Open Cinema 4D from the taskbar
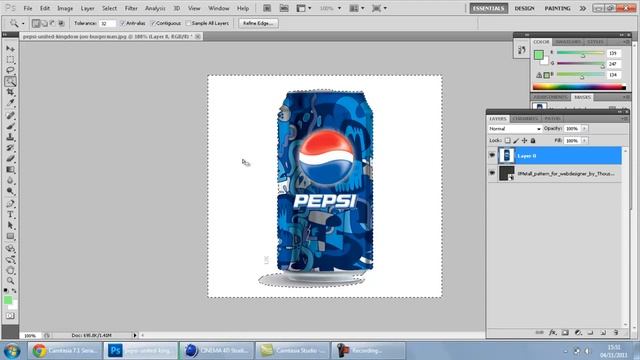This screenshot has height=360, width=640. tap(217, 350)
